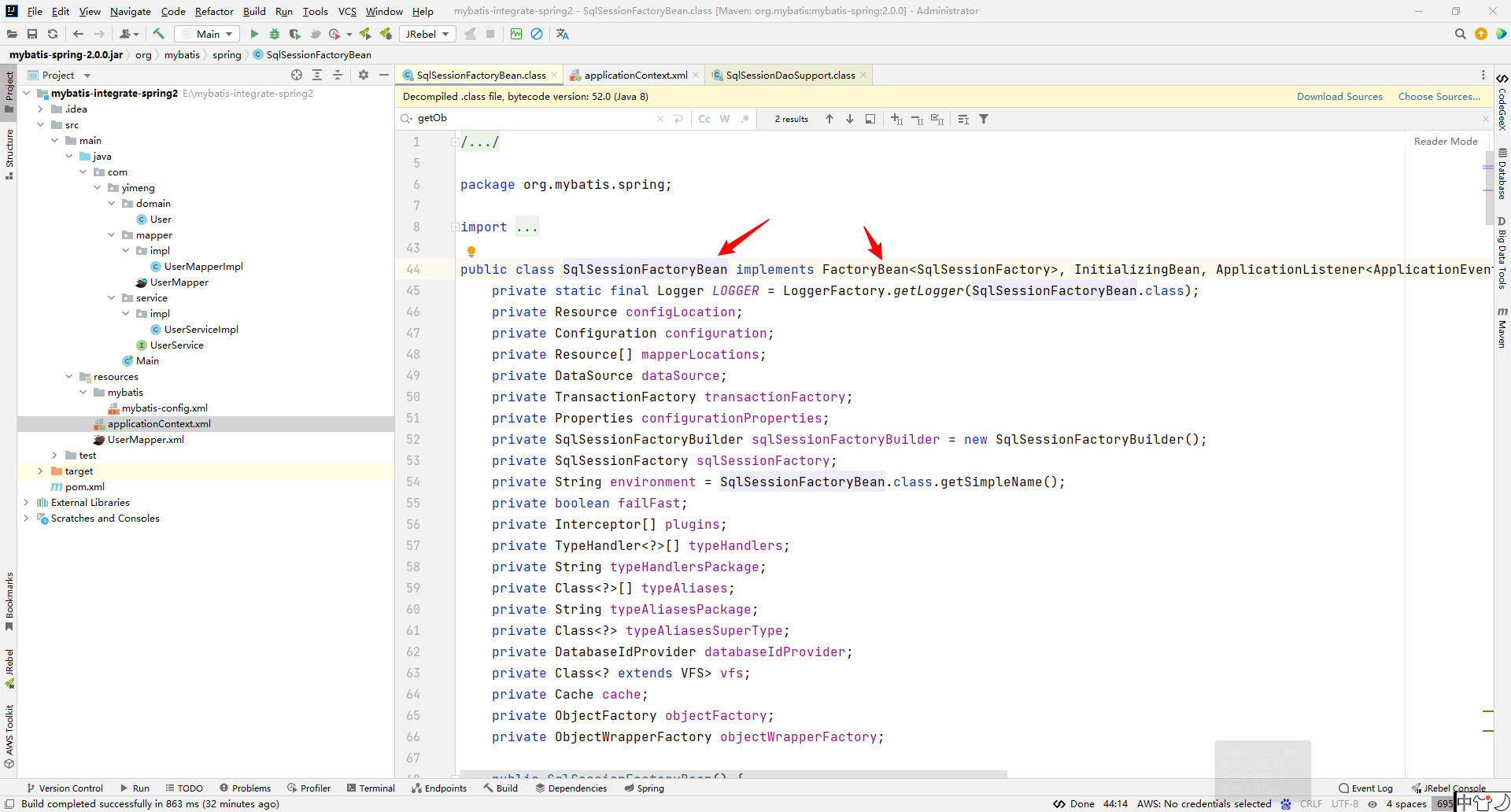The image size is (1511, 812).
Task: Open Project panel settings gear
Action: [x=364, y=75]
